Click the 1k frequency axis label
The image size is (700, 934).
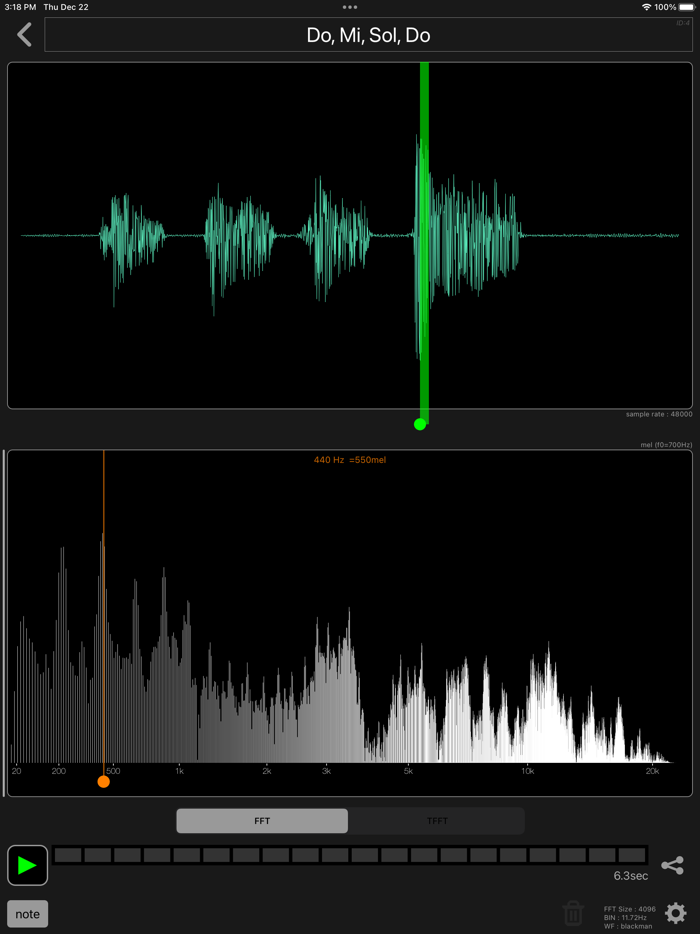click(x=179, y=771)
